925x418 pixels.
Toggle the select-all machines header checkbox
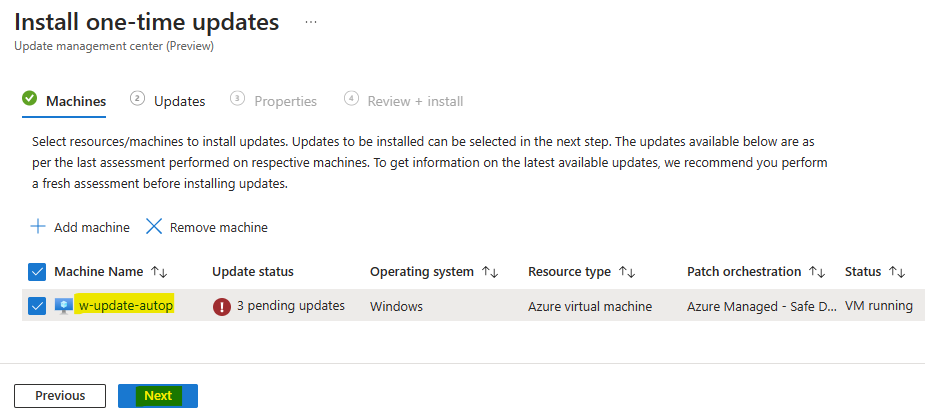pos(37,272)
